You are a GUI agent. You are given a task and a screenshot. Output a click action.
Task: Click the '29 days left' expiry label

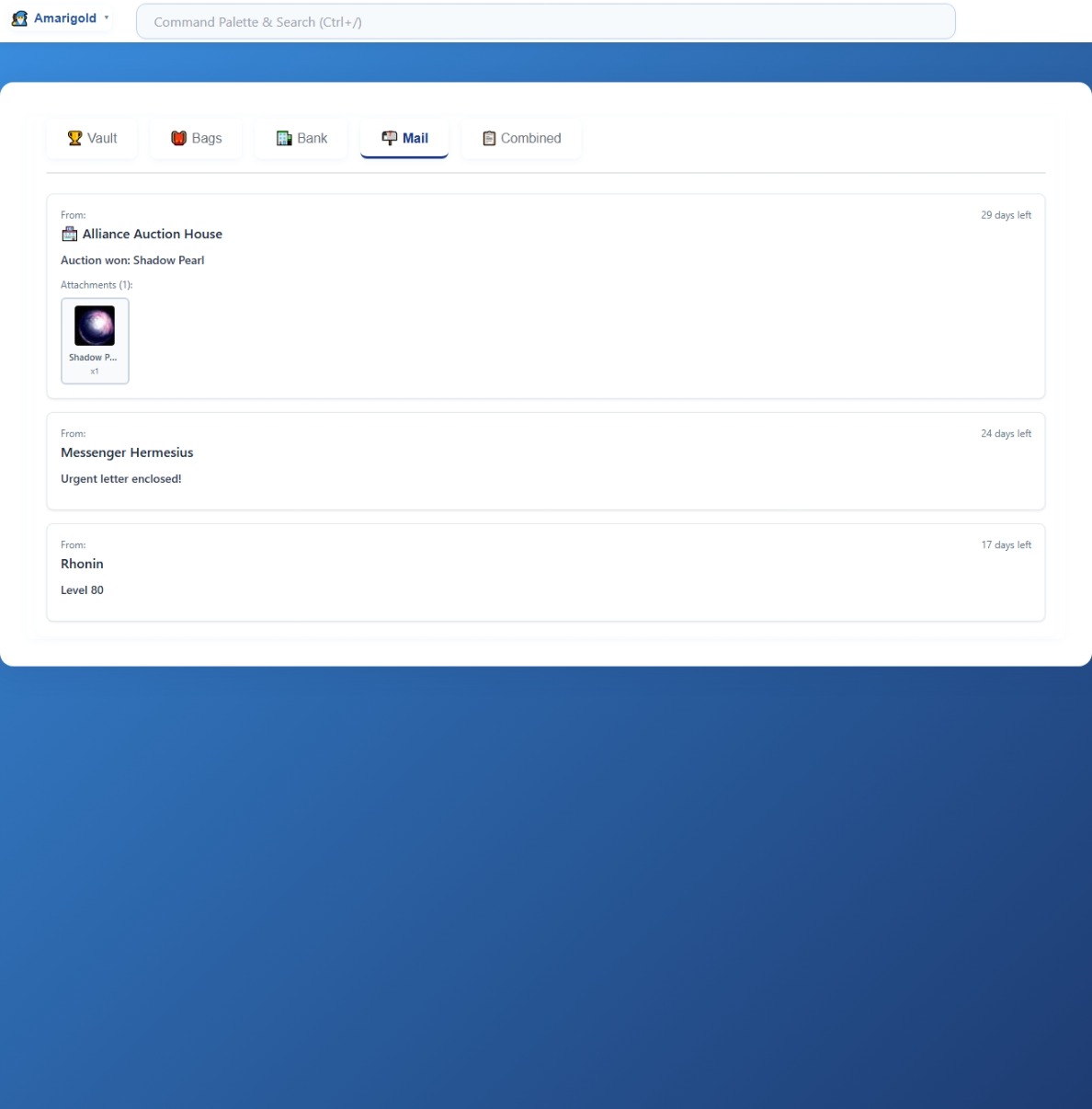1006,215
